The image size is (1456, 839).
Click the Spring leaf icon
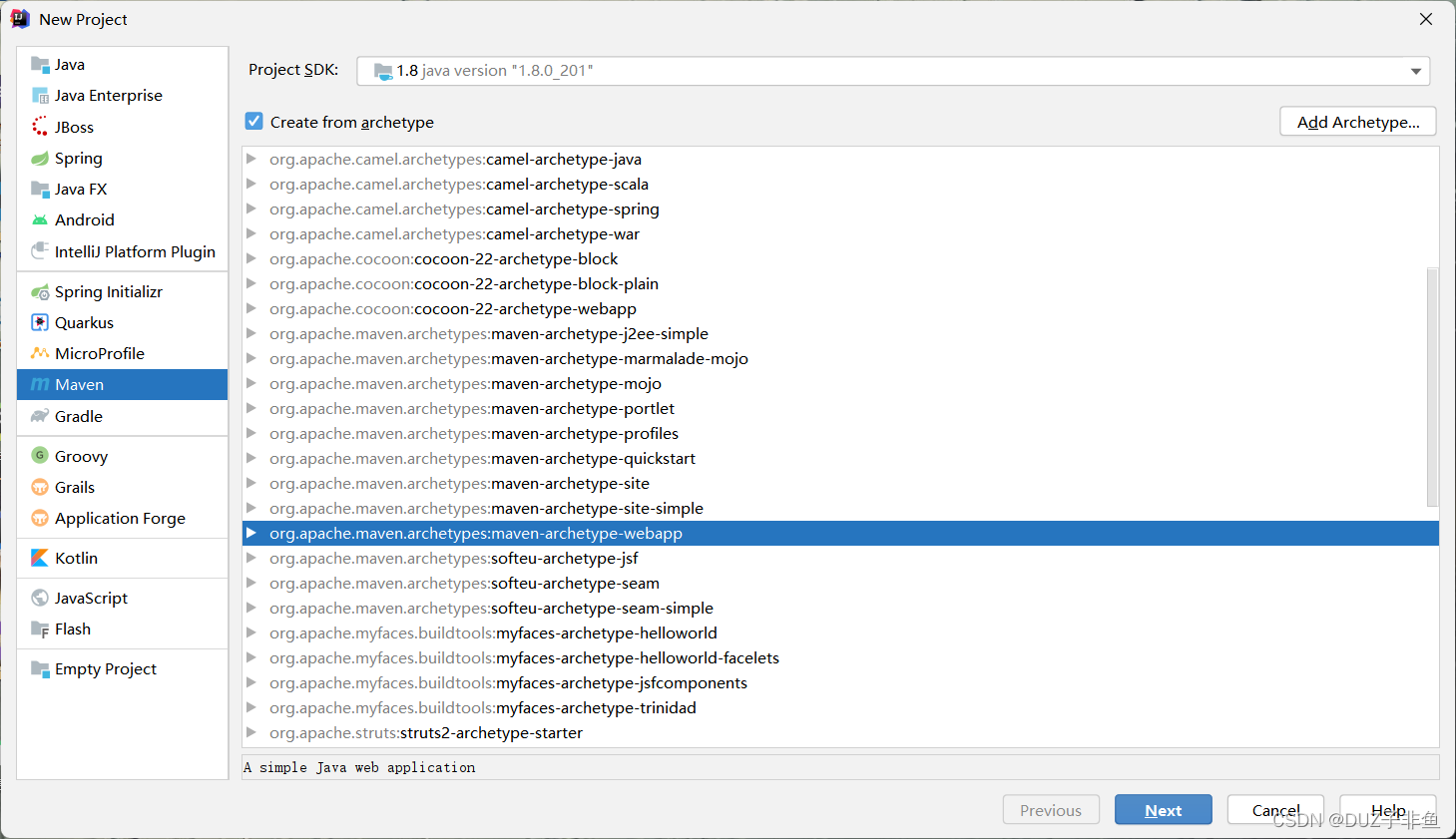[40, 158]
